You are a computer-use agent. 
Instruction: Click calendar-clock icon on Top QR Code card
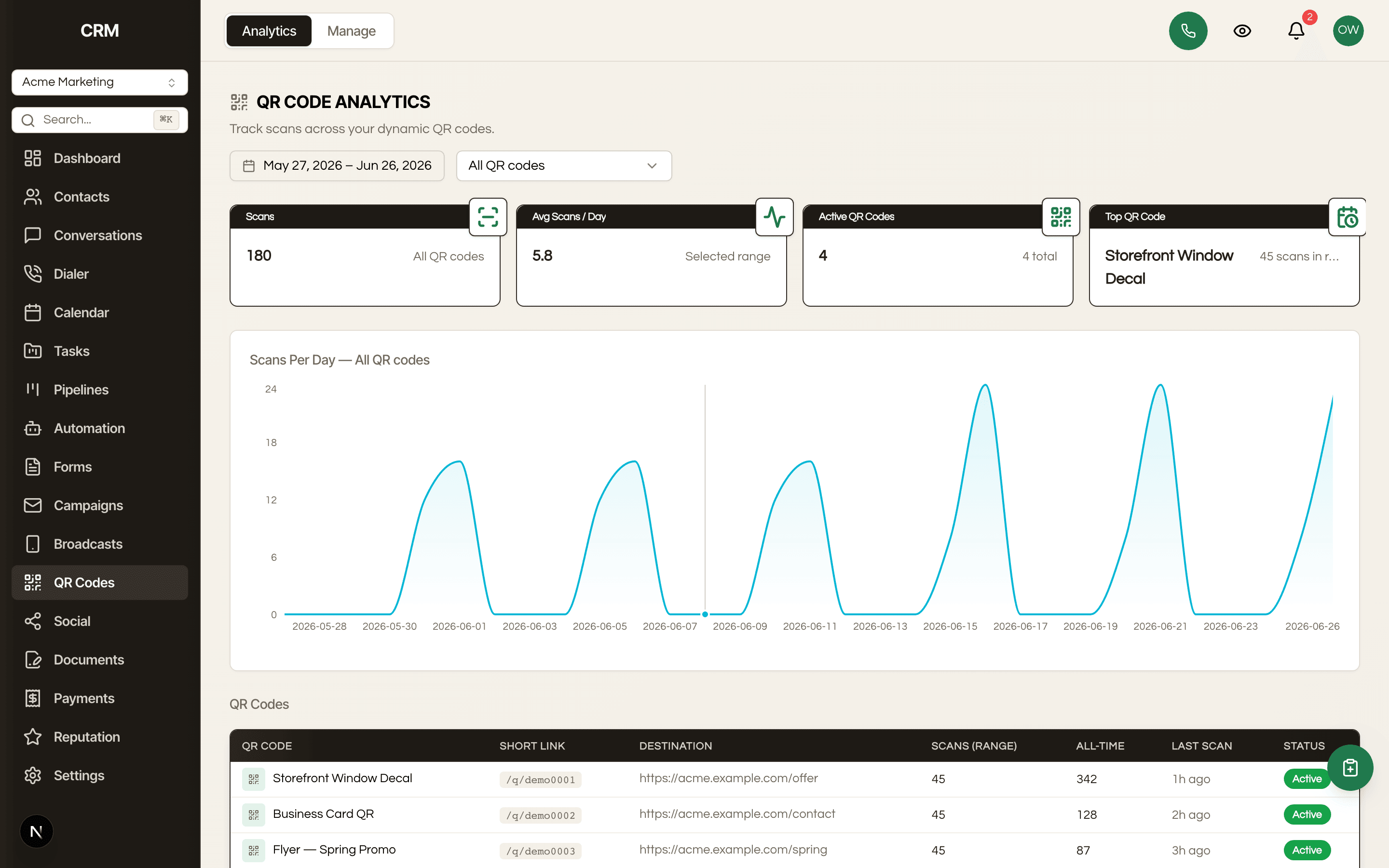pyautogui.click(x=1347, y=217)
